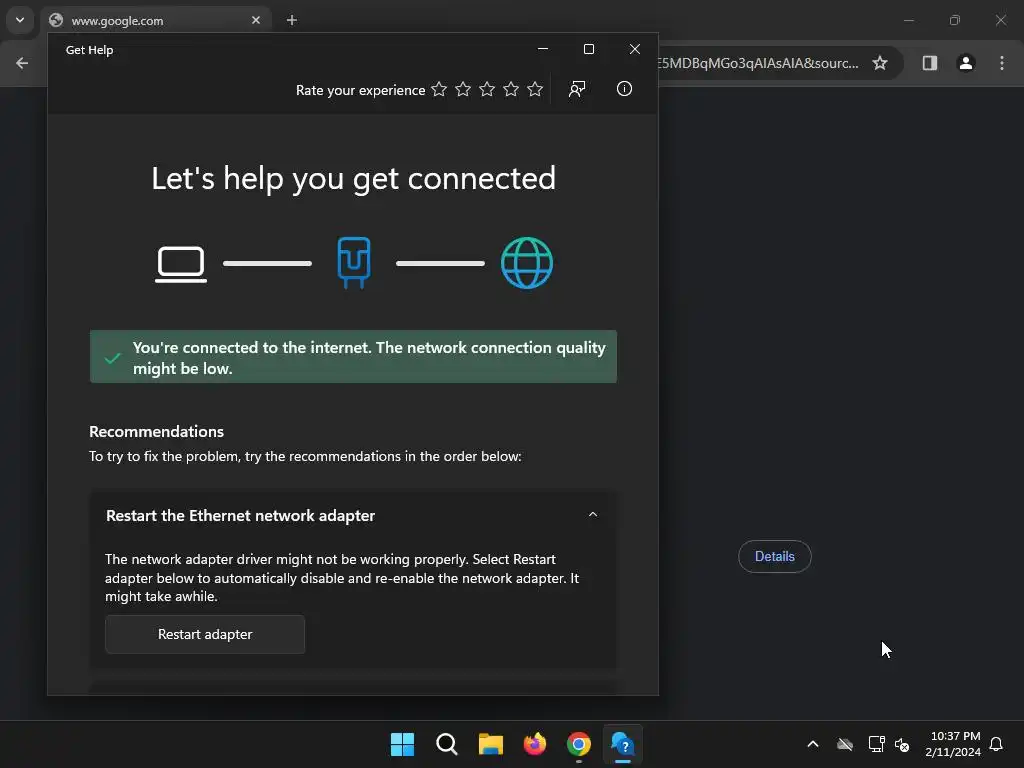This screenshot has width=1024, height=768.
Task: Open the Windows Start menu
Action: [x=402, y=744]
